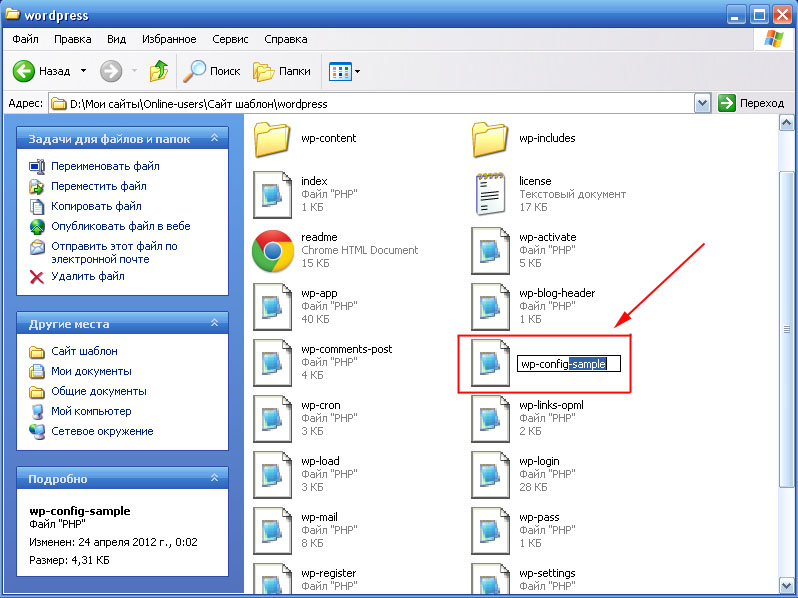Select the wp-pass file icon

tap(490, 530)
